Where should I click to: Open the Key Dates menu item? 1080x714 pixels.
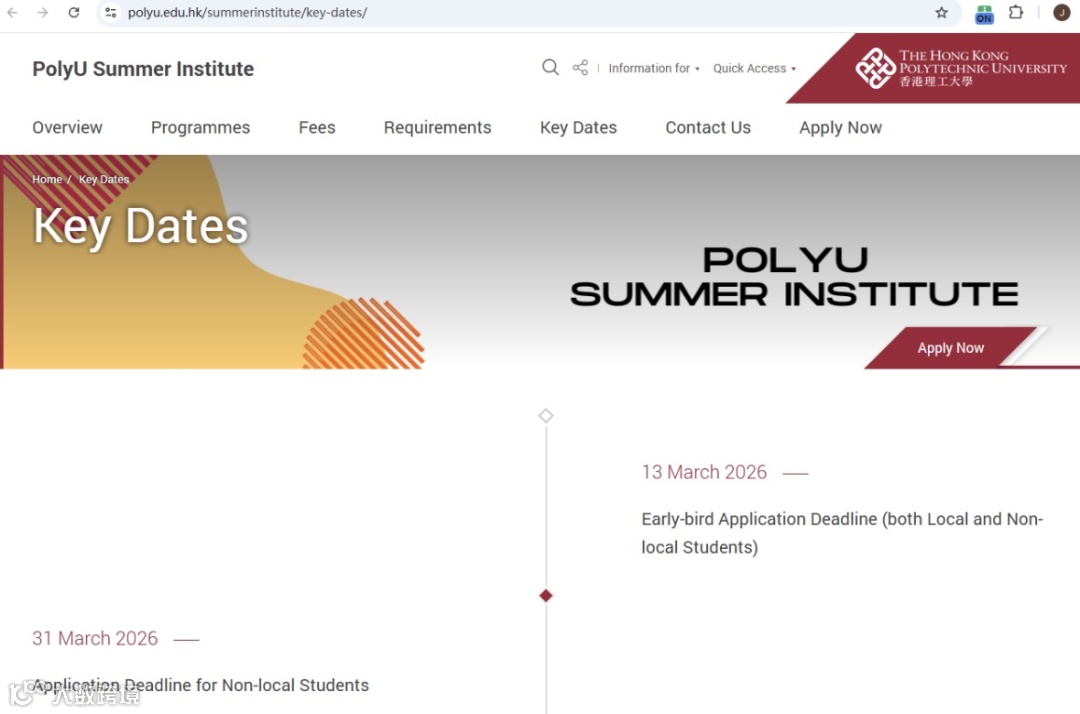point(579,127)
